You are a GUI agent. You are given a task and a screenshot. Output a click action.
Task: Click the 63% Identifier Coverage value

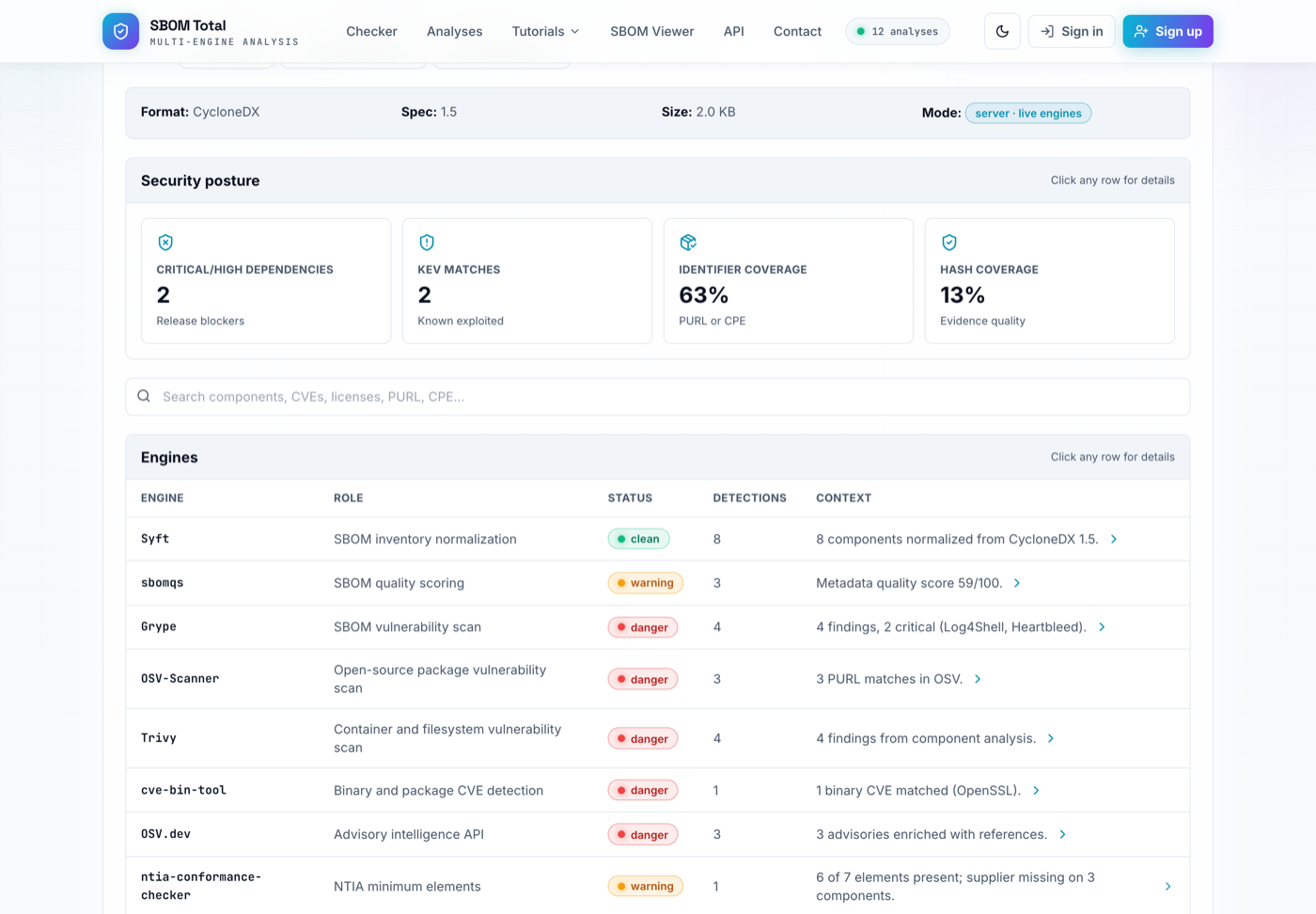coord(704,295)
